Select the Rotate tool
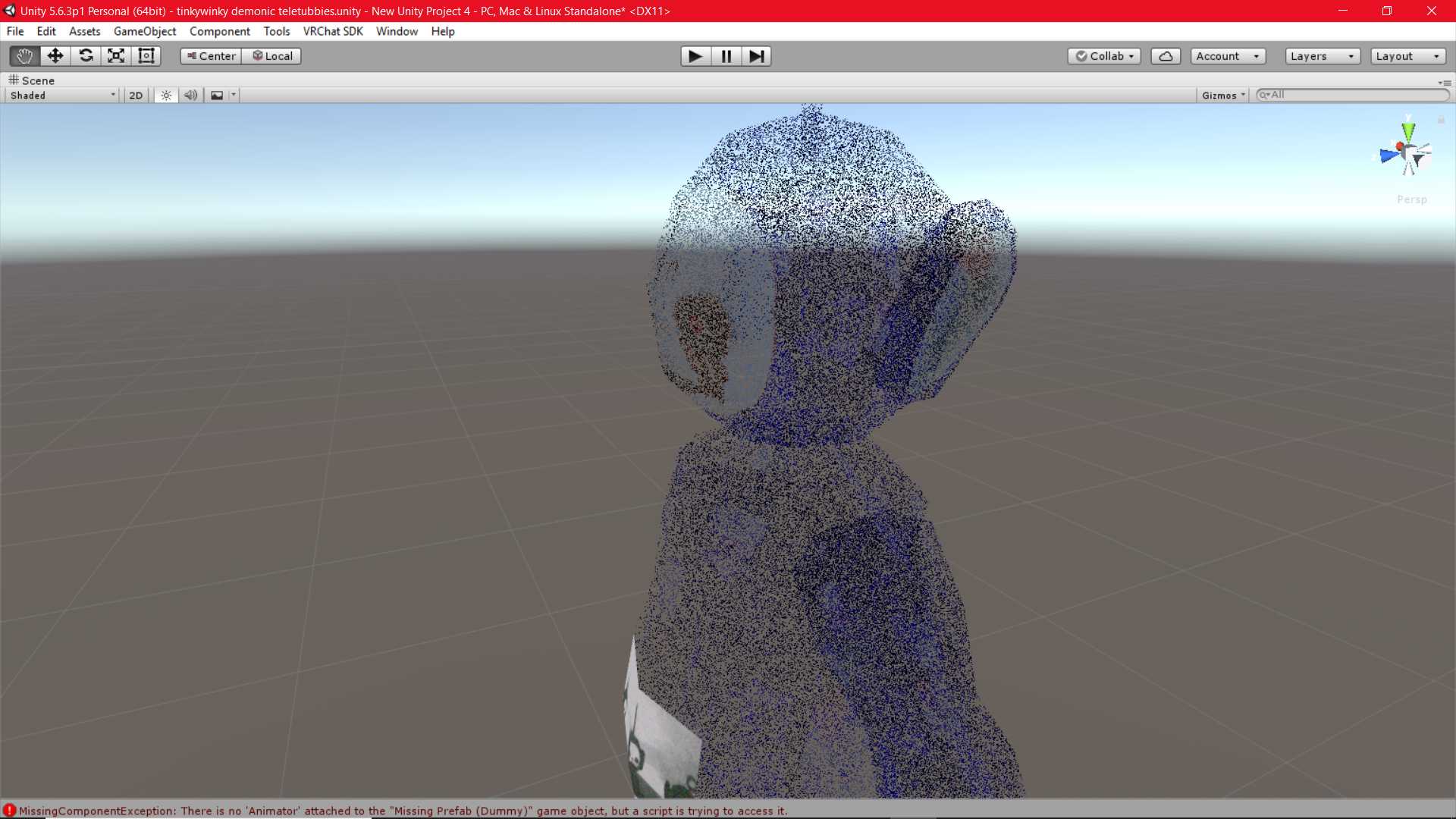 click(x=86, y=56)
